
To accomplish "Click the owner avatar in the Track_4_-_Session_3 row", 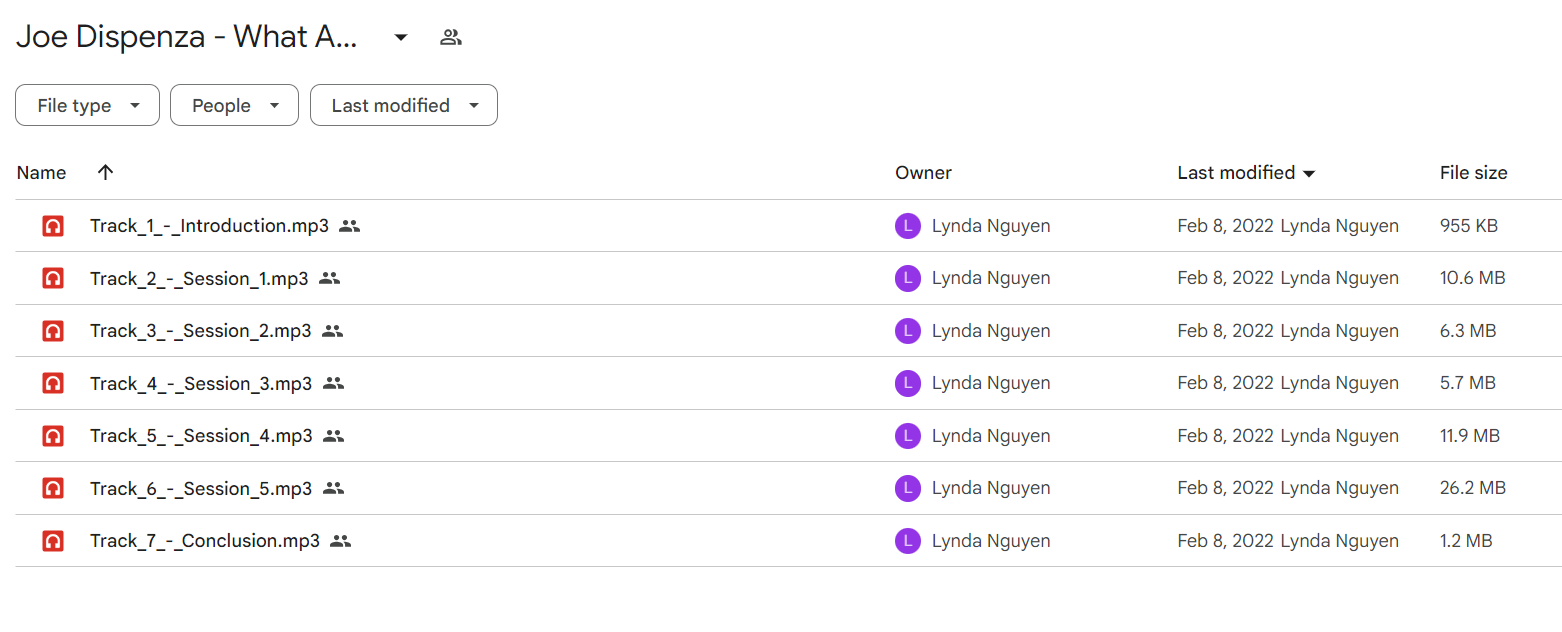I will pos(907,383).
